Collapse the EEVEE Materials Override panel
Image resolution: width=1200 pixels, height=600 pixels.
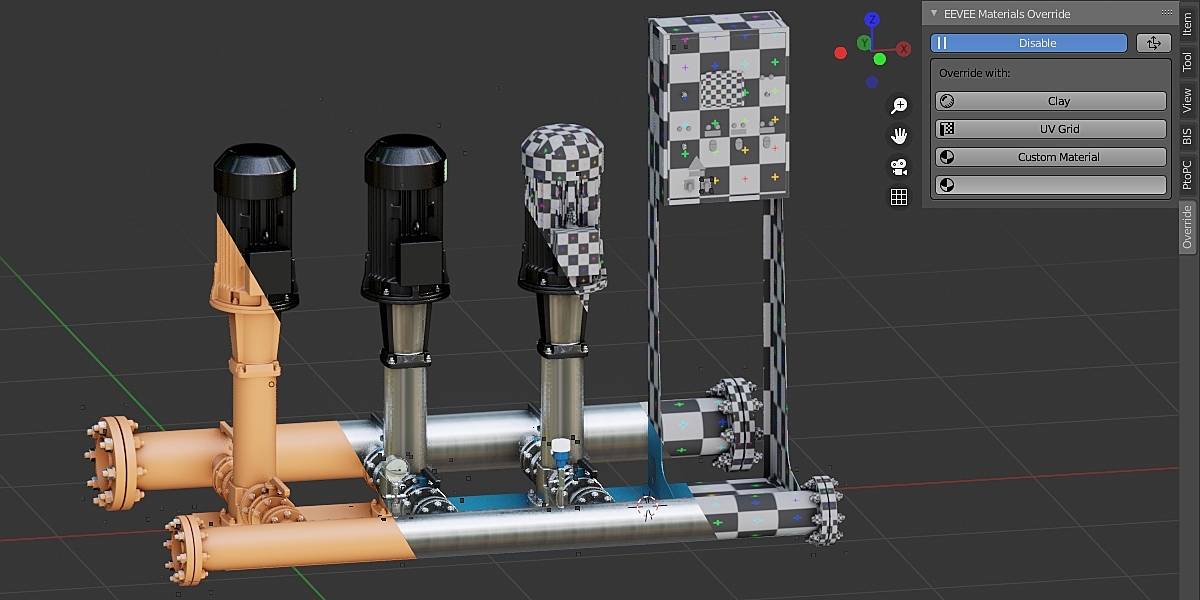pos(932,13)
